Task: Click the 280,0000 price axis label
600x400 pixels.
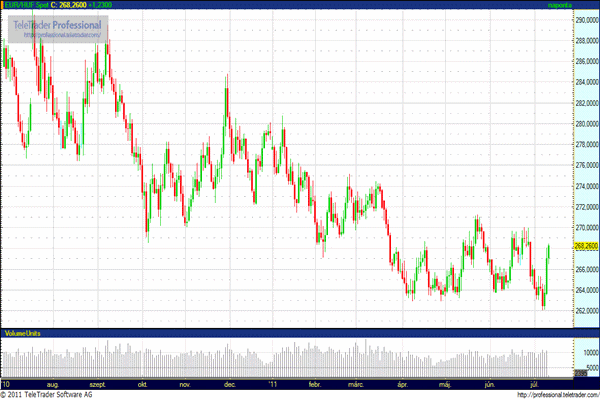Action: pos(585,124)
